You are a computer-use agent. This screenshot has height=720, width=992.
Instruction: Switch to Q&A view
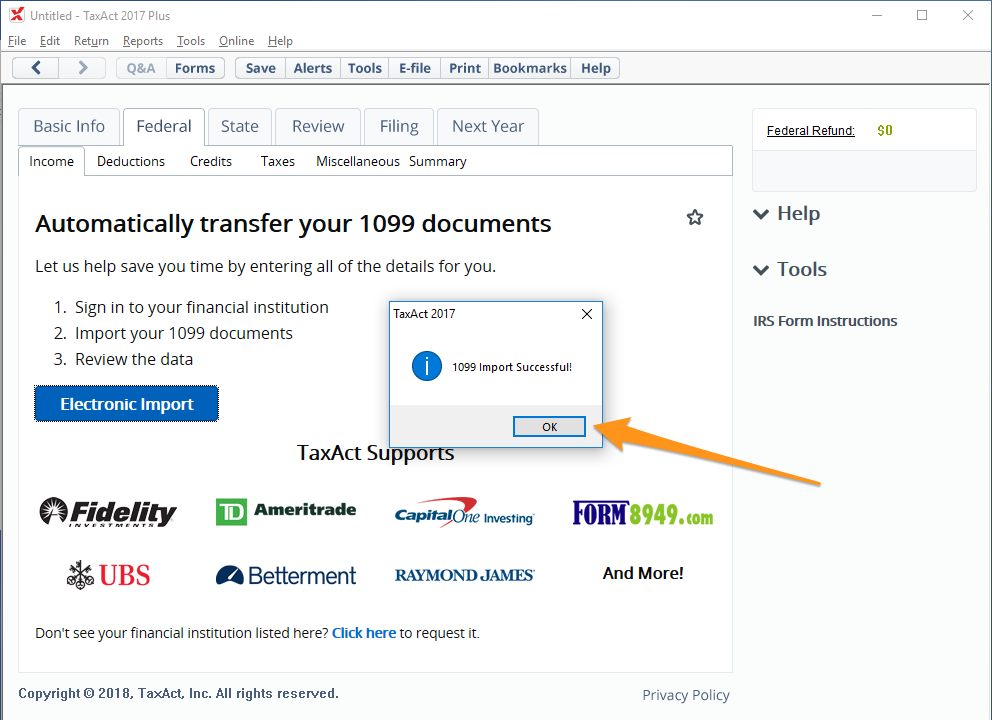tap(141, 68)
